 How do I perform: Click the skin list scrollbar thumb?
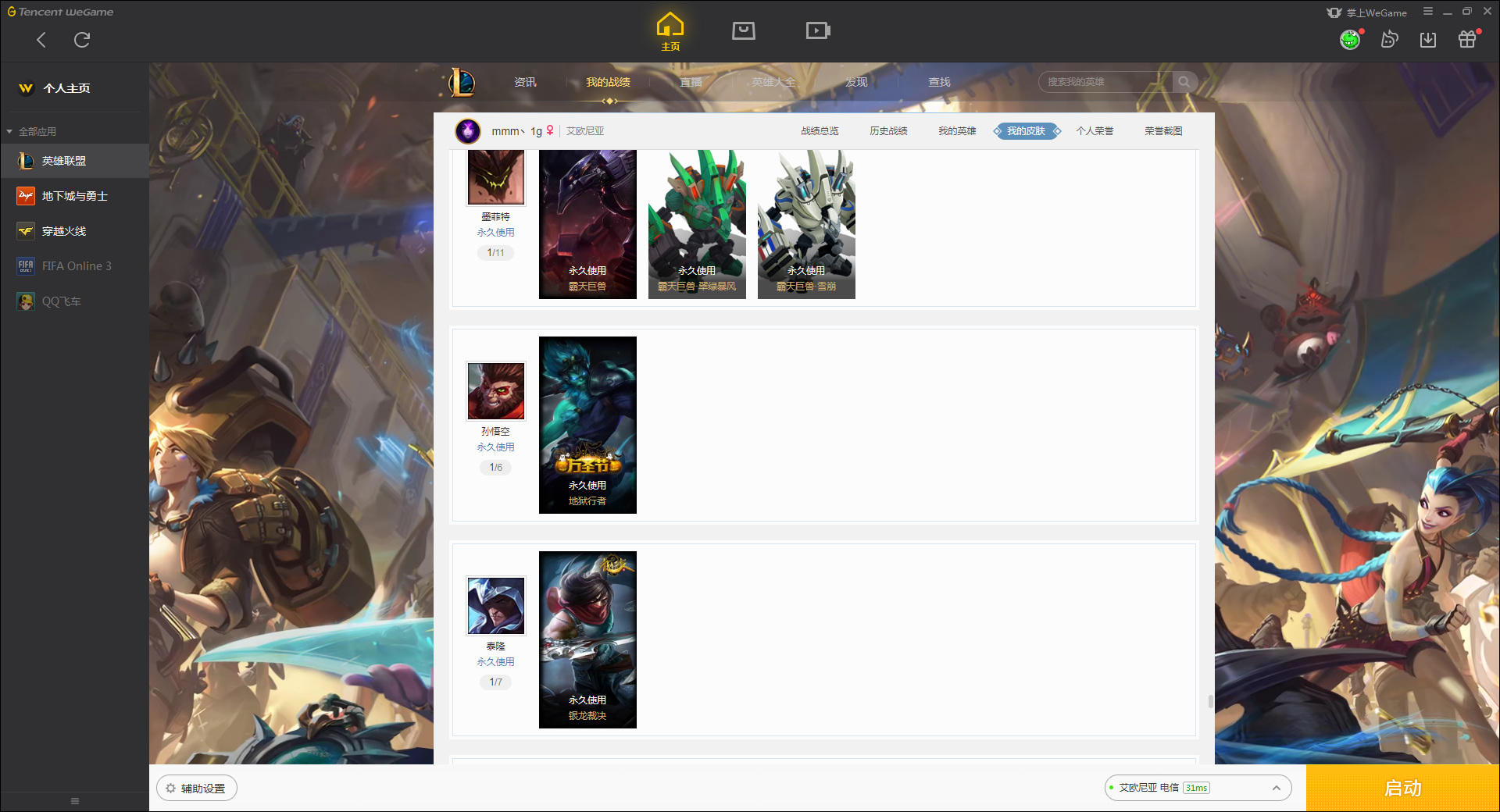coord(1210,702)
